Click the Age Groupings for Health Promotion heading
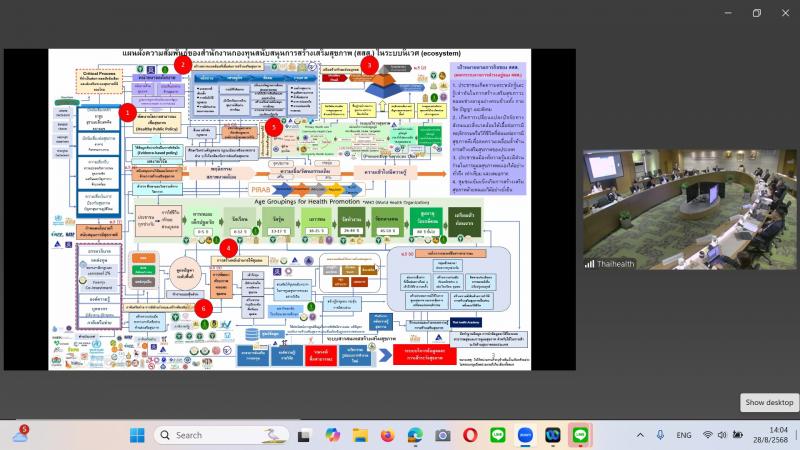 coord(306,202)
